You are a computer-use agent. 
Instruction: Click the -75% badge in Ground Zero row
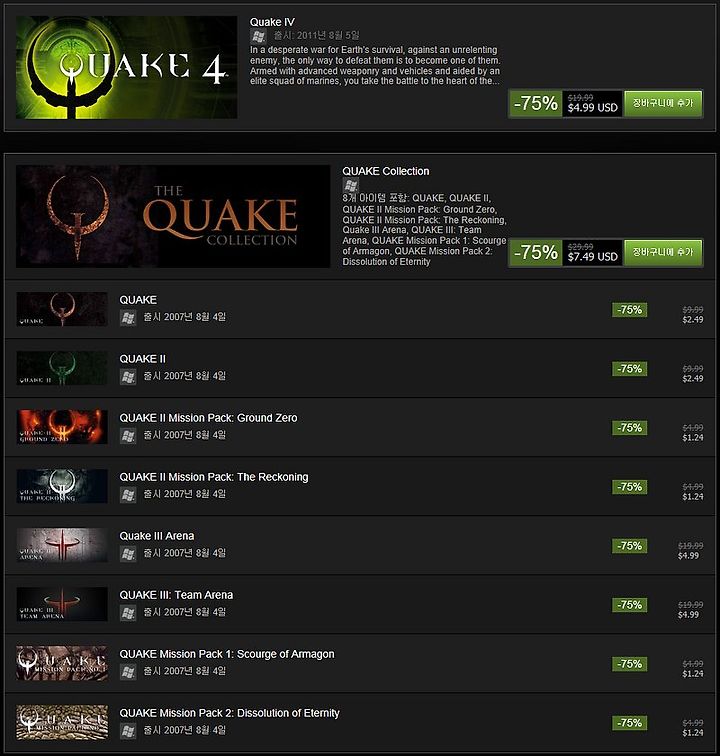[629, 428]
